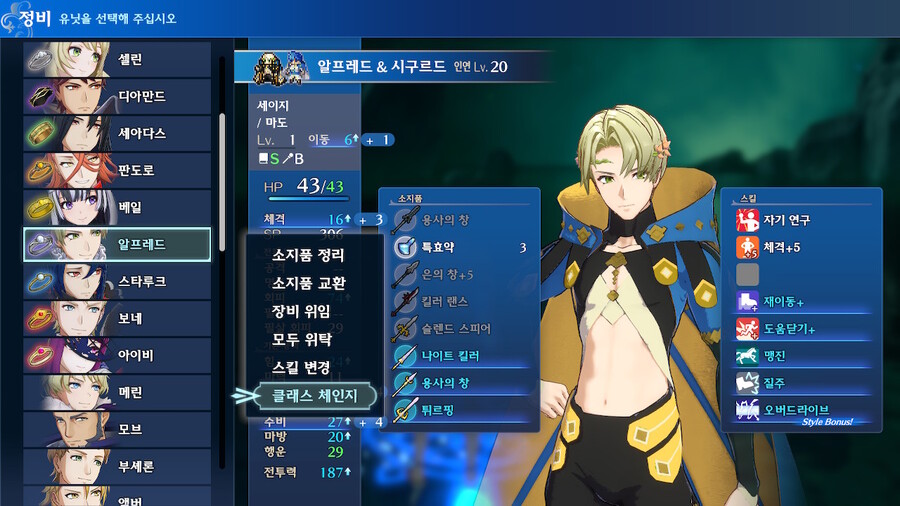Select the 재이동+ skill icon
The height and width of the screenshot is (506, 900).
tap(747, 302)
